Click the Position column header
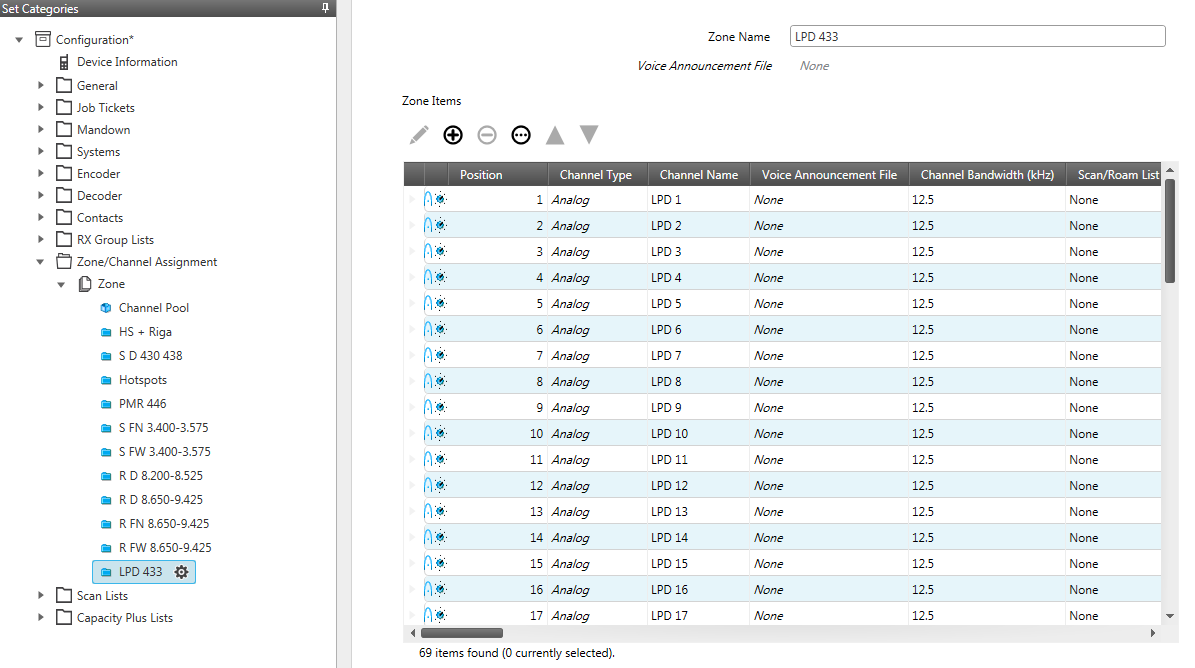The image size is (1195, 668). (481, 175)
